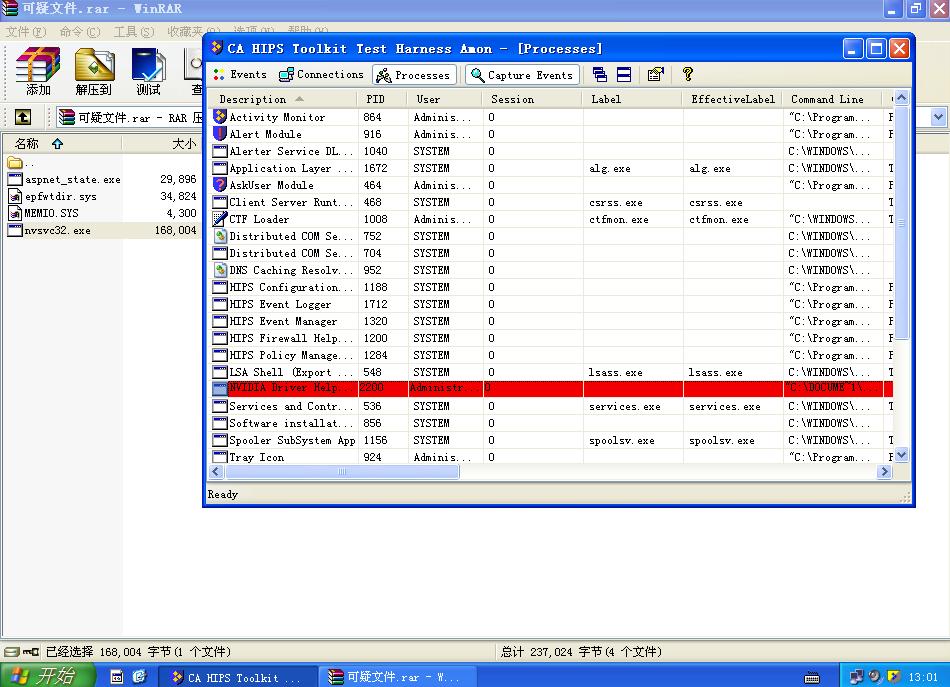Screen dimensions: 950x687
Task: Sort by Session column header
Action: [531, 99]
